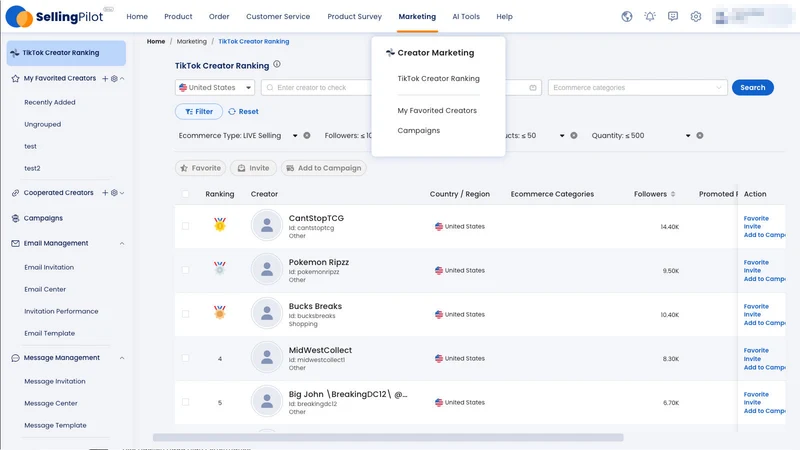Click the silver medal for Pokemon Ripzz
Screen dimensions: 800x450
[x=220, y=268]
